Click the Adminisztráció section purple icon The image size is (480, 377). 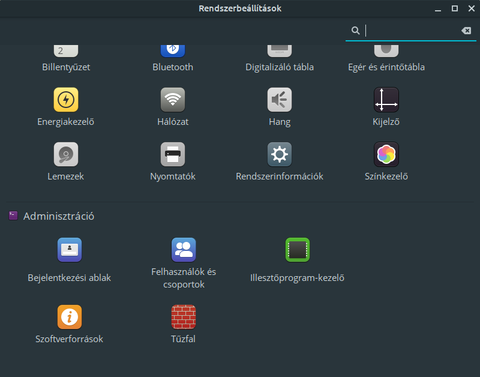(x=13, y=215)
